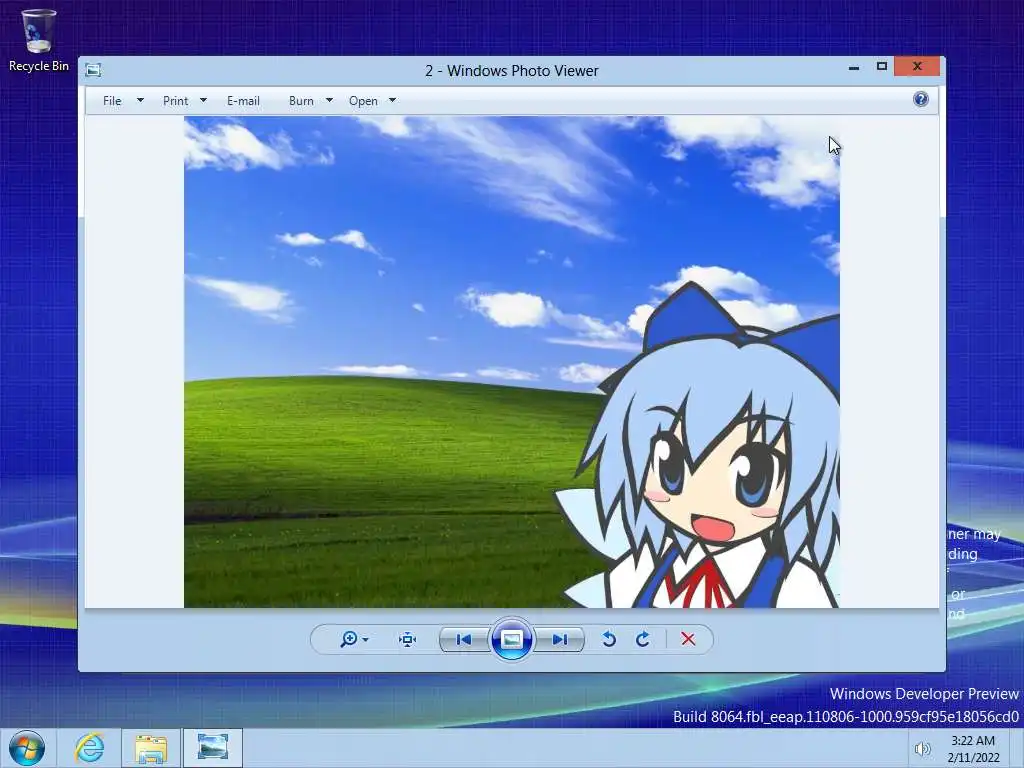This screenshot has height=768, width=1024.
Task: Click the E-mail menu item
Action: [x=243, y=101]
